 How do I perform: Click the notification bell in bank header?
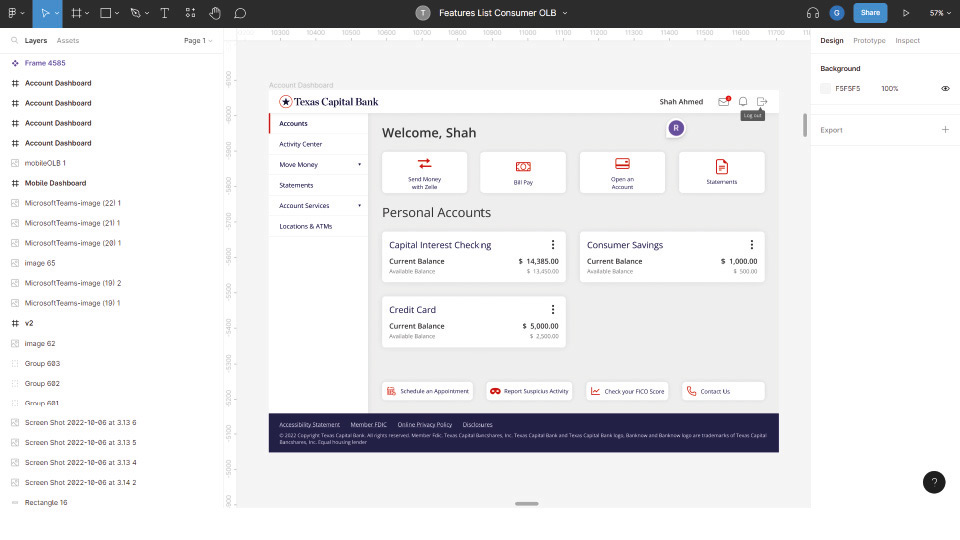pos(743,102)
